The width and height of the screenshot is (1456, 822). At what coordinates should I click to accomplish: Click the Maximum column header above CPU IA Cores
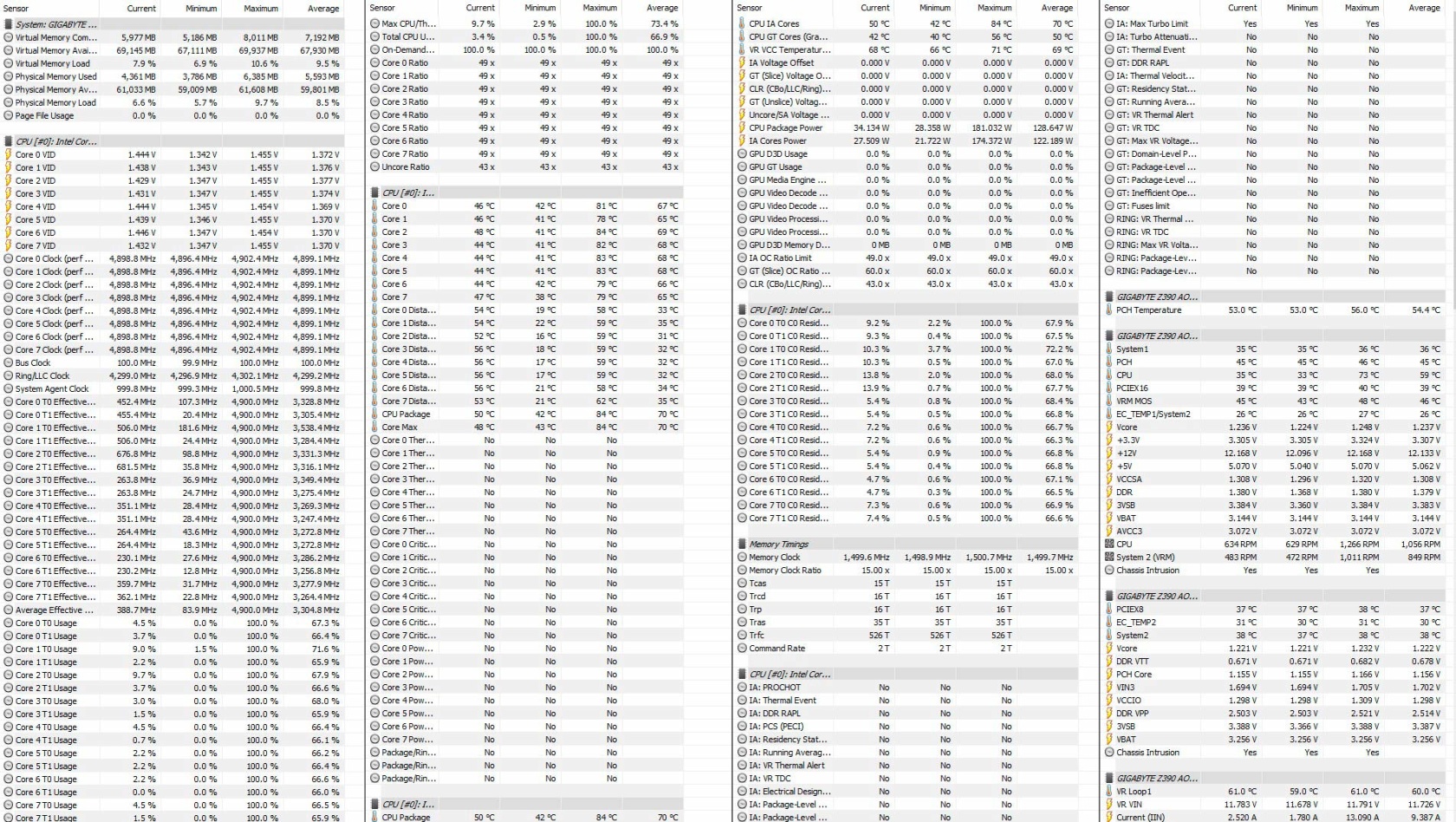coord(994,8)
